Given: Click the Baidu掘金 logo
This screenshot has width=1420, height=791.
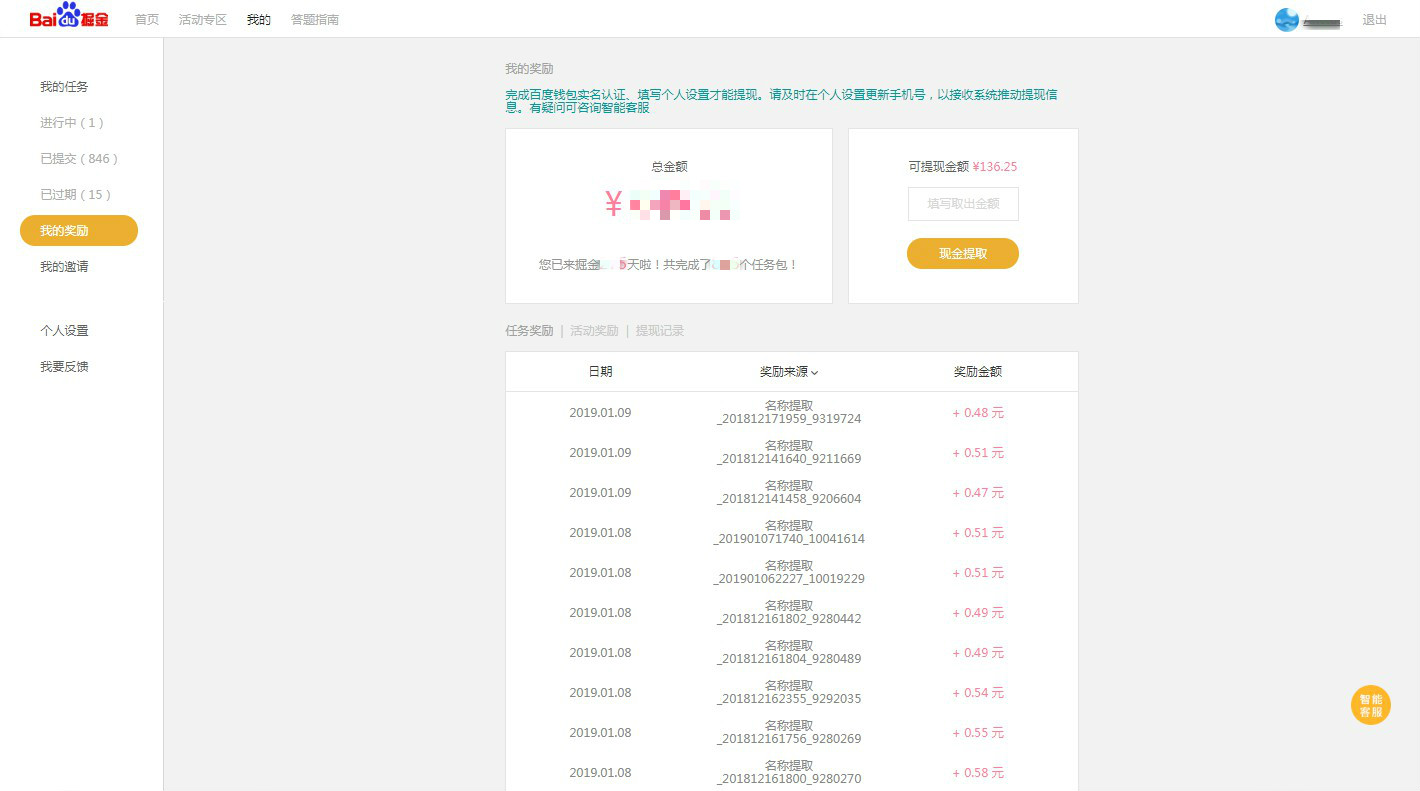Looking at the screenshot, I should [70, 17].
